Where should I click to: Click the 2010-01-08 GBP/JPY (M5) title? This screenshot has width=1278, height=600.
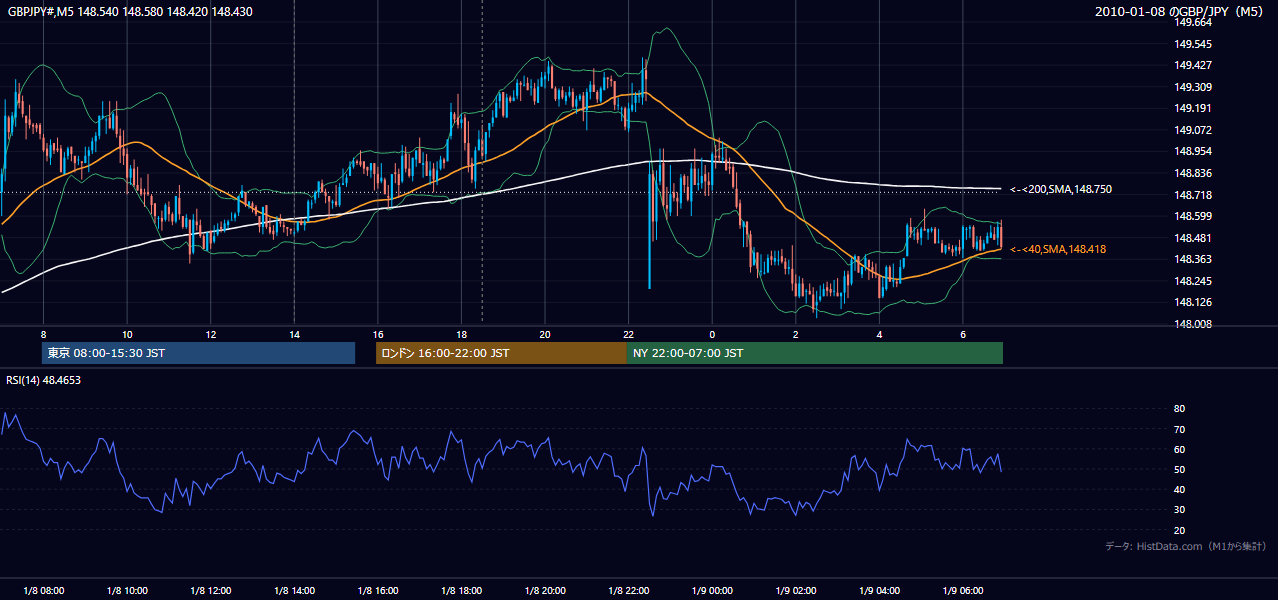(1180, 12)
